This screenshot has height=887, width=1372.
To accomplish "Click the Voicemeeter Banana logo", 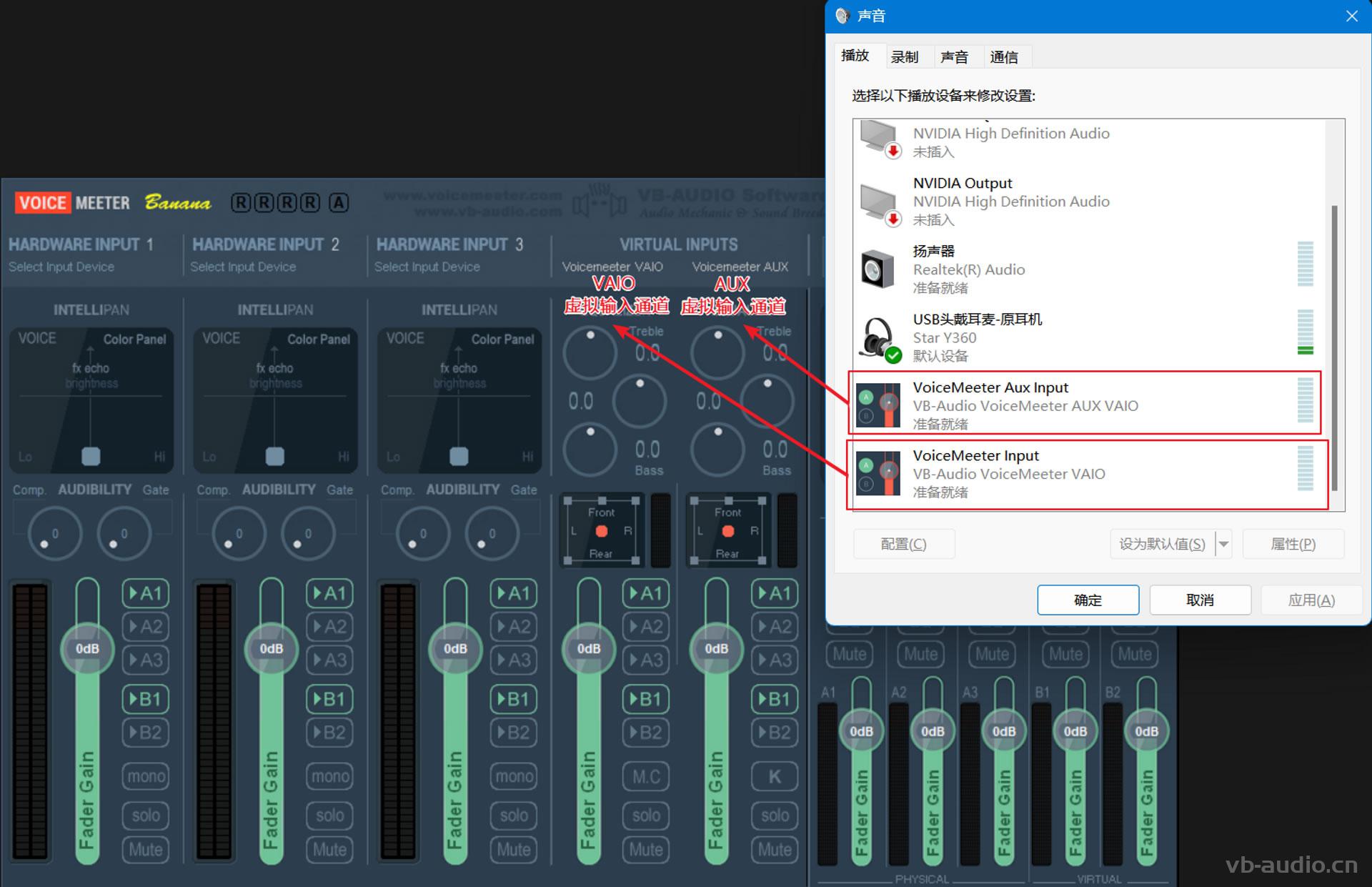I will 112,203.
